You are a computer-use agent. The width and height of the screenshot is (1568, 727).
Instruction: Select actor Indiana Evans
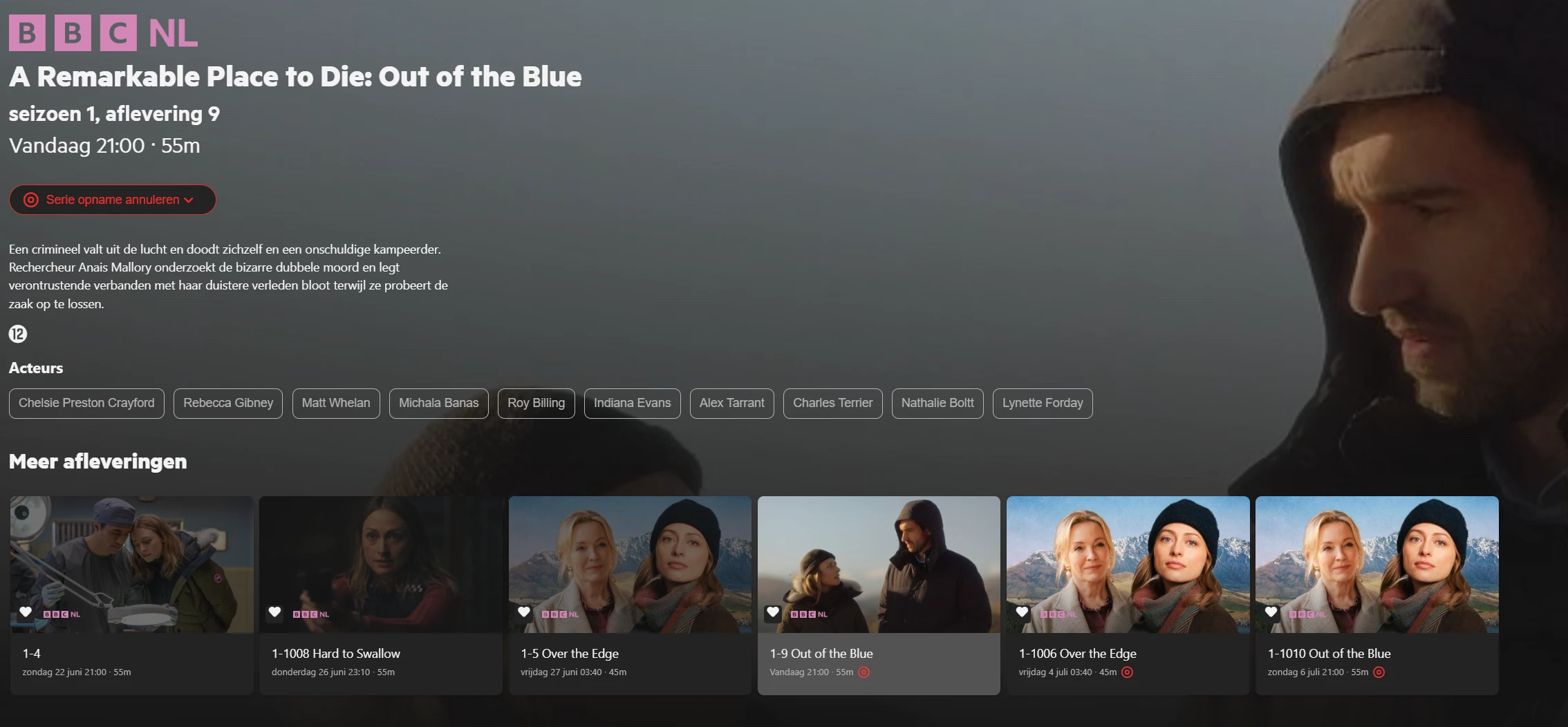tap(632, 403)
